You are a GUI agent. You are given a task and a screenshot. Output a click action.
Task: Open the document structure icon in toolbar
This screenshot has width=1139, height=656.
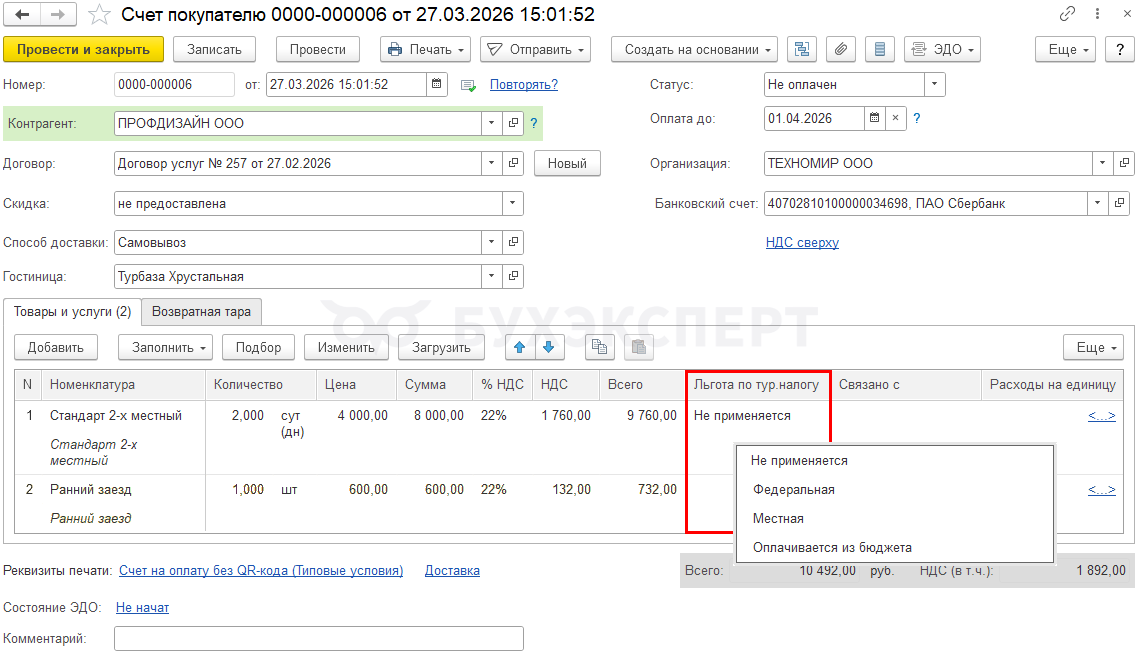click(802, 49)
